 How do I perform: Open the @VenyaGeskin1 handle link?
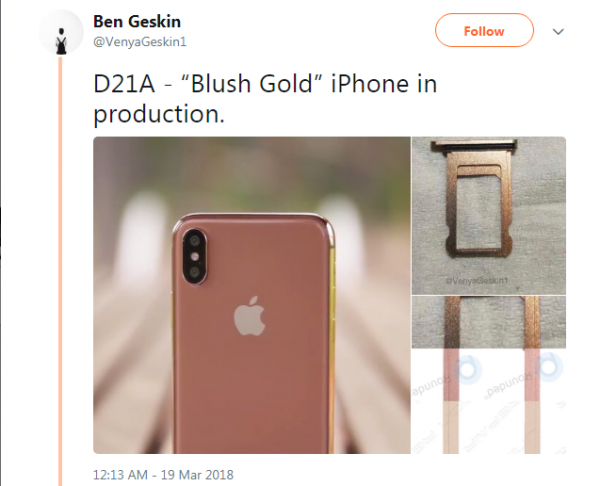click(140, 41)
